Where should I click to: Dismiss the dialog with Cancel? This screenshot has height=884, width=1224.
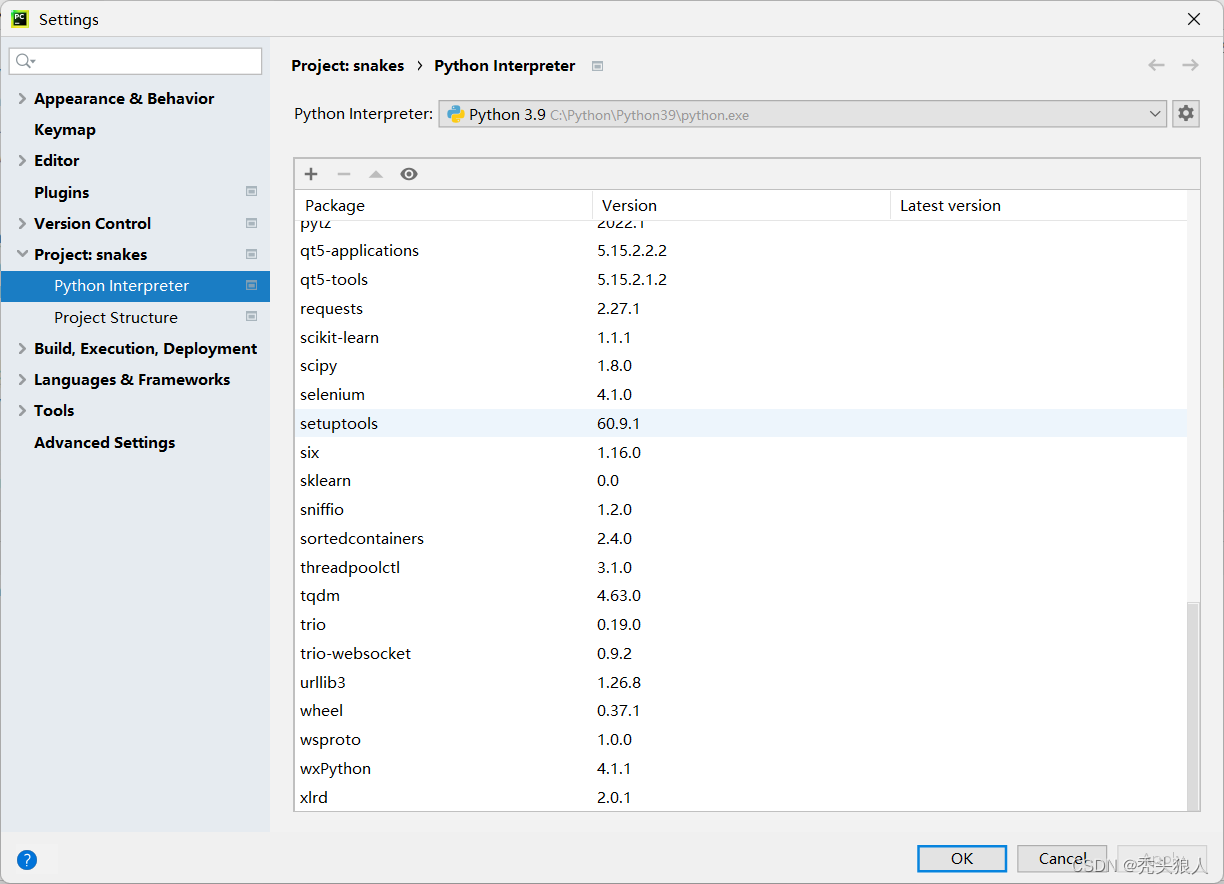click(x=1062, y=858)
